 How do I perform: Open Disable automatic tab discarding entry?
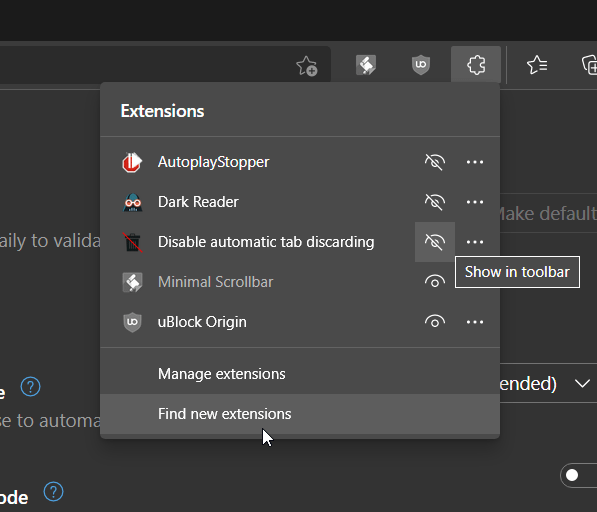click(x=266, y=242)
